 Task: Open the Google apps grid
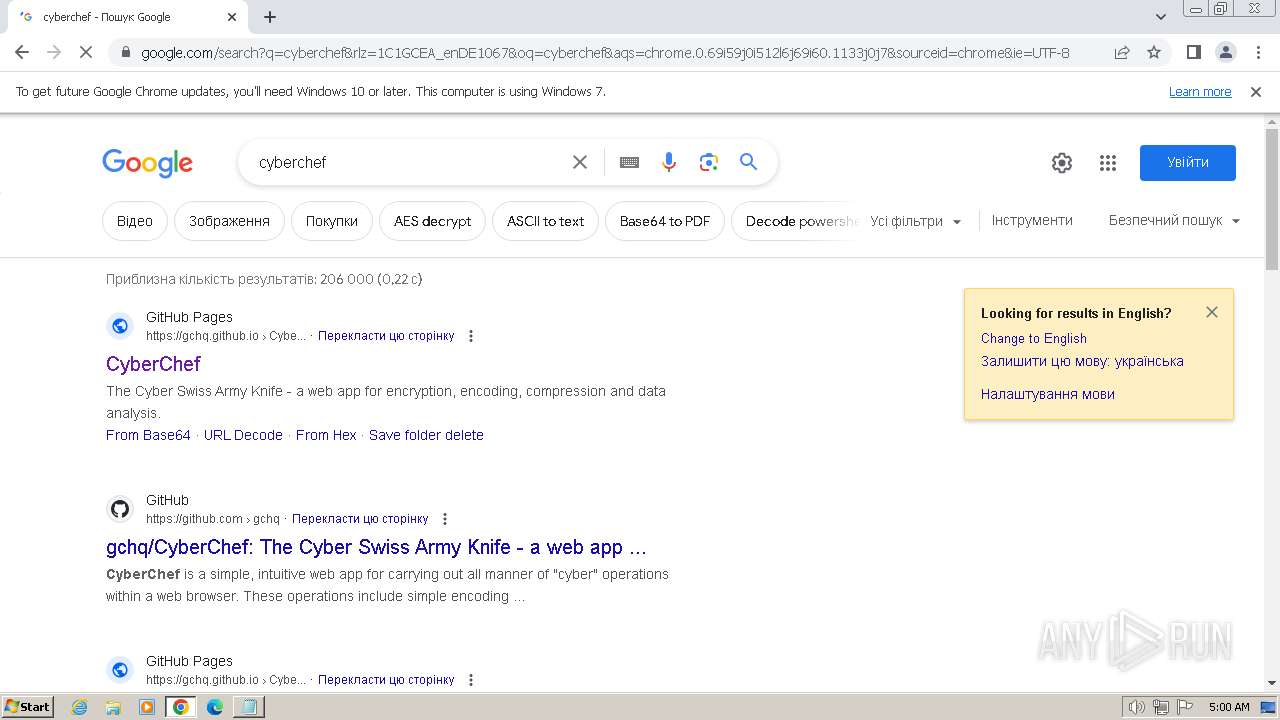1108,163
